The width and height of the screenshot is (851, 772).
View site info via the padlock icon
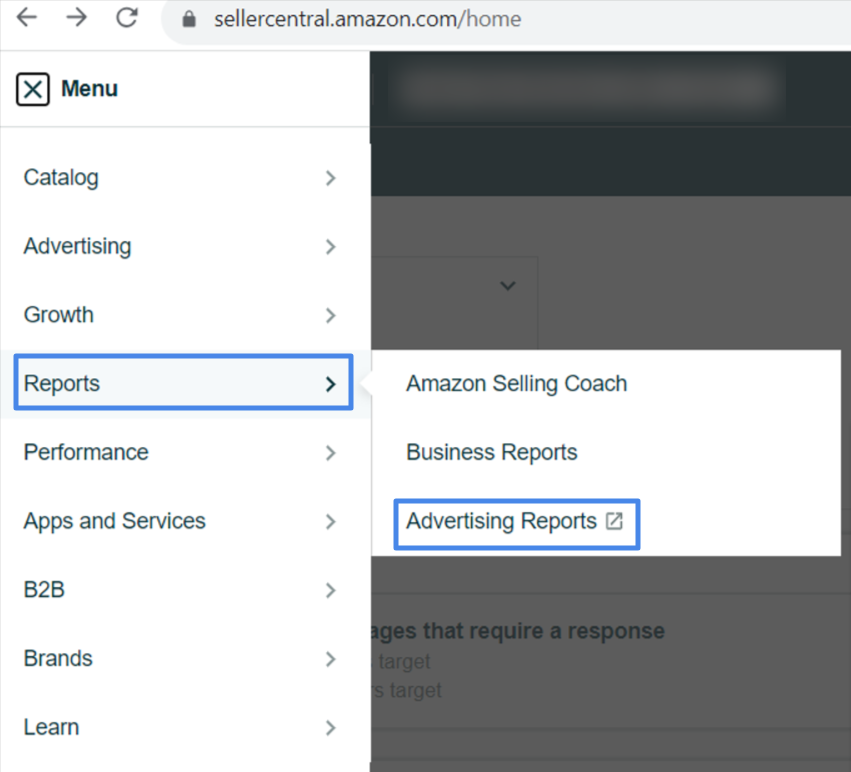pos(189,20)
